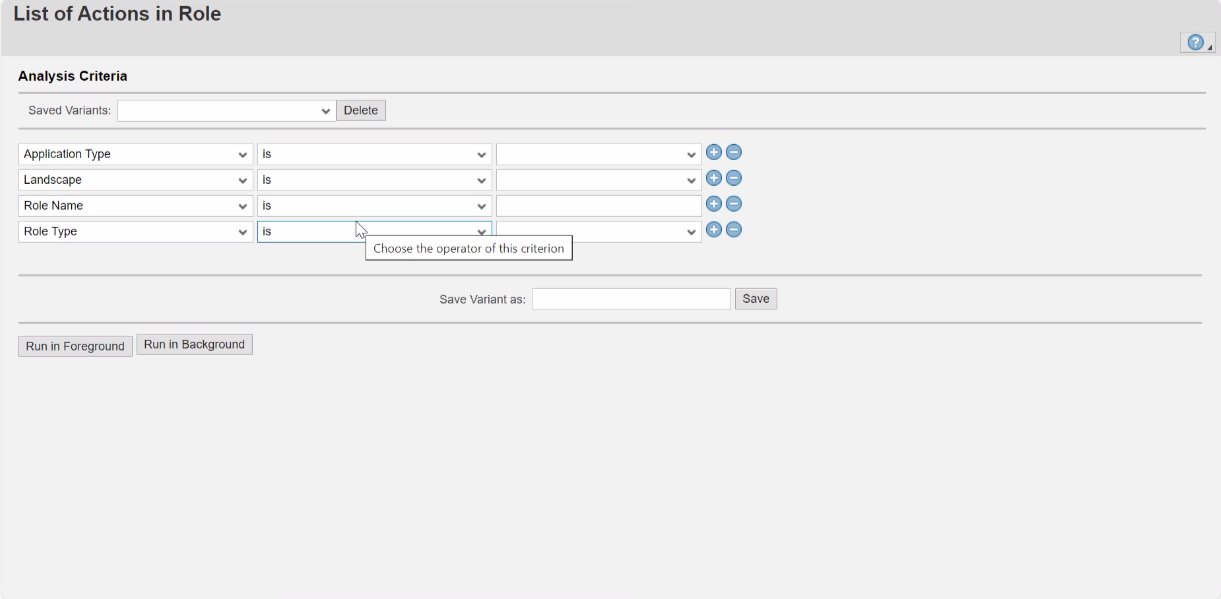Remove the Application Type criterion row
The image size is (1221, 599).
[733, 152]
